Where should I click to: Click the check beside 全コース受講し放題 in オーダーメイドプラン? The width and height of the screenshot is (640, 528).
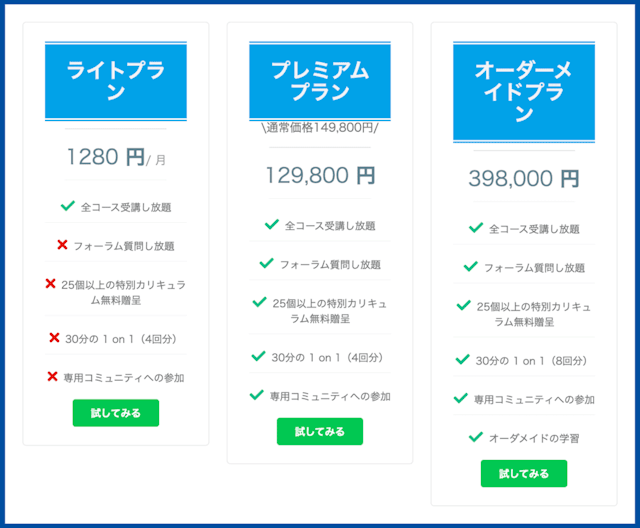click(476, 228)
